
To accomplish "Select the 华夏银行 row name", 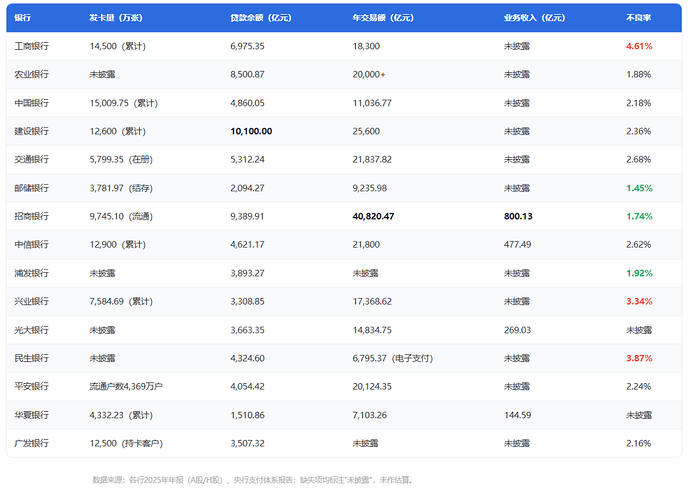I will 31,415.
